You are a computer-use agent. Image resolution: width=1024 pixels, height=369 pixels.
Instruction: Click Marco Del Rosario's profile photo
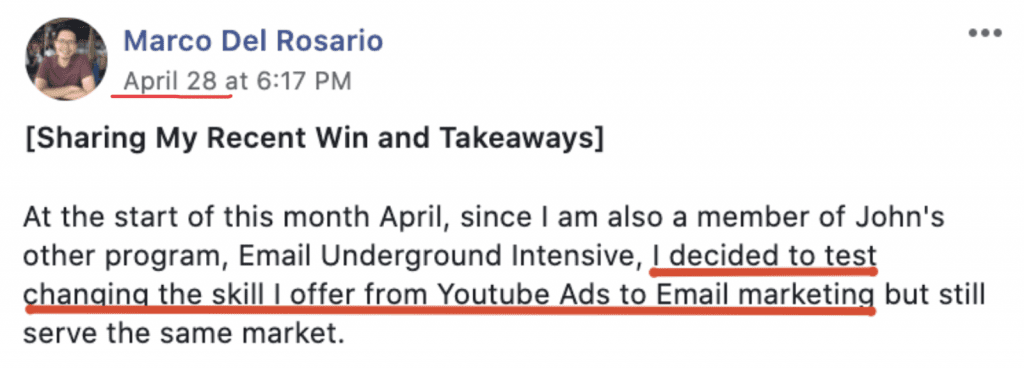tap(66, 59)
